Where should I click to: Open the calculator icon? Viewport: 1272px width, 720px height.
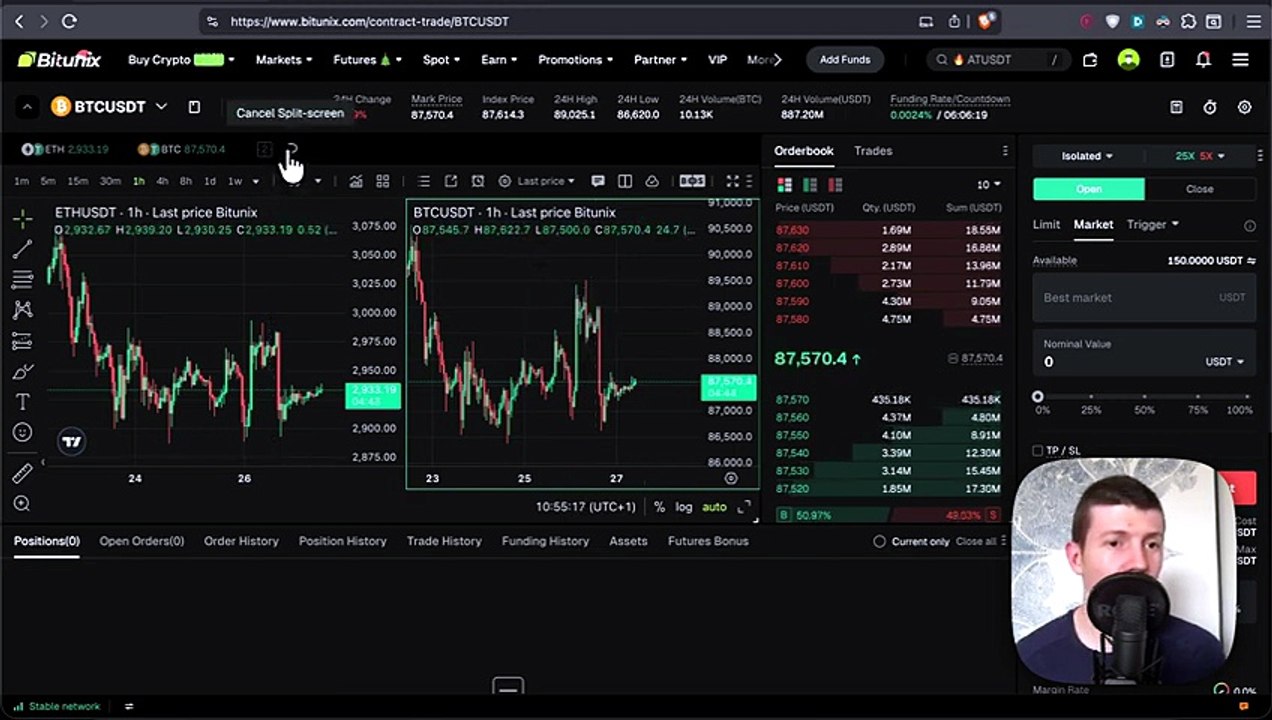pos(1177,107)
